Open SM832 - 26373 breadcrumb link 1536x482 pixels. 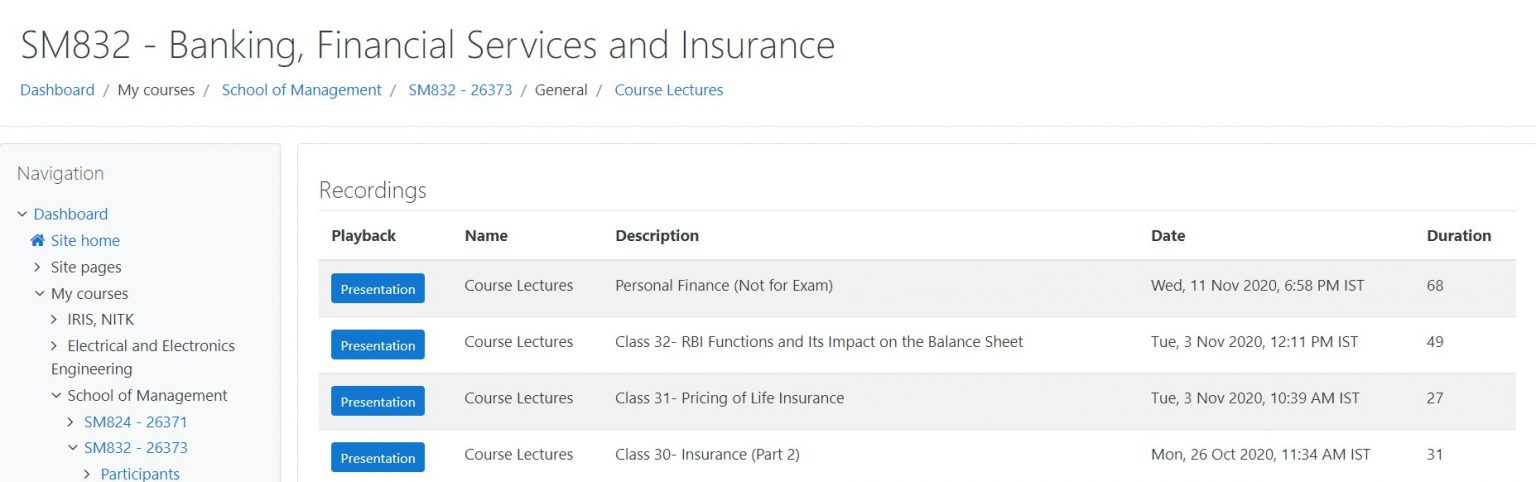click(x=460, y=90)
